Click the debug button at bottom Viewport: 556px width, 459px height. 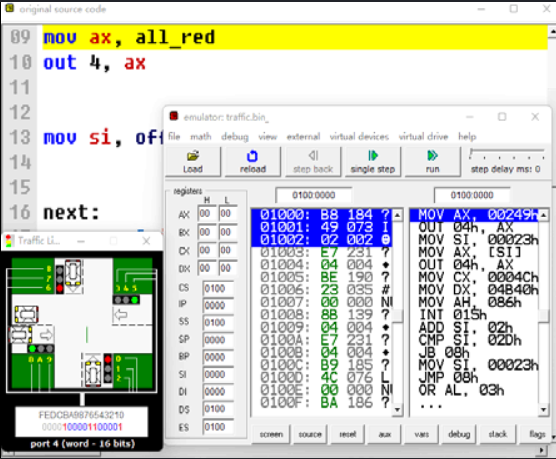[459, 435]
